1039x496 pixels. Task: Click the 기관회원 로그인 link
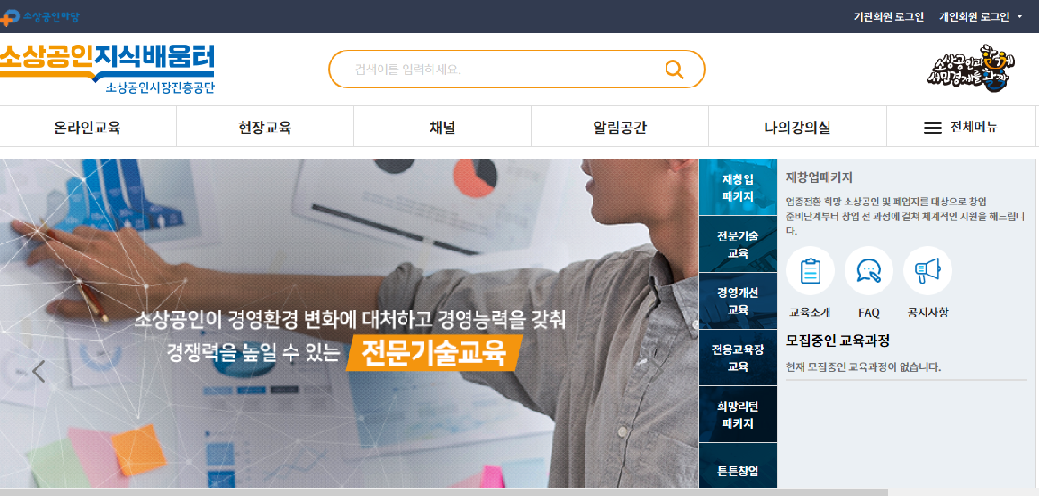888,17
